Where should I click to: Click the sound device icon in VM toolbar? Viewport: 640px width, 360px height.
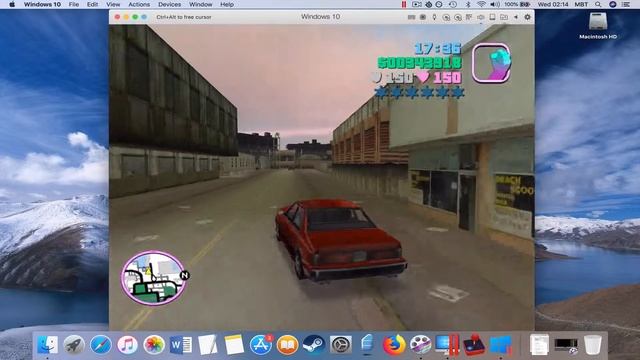(x=481, y=17)
